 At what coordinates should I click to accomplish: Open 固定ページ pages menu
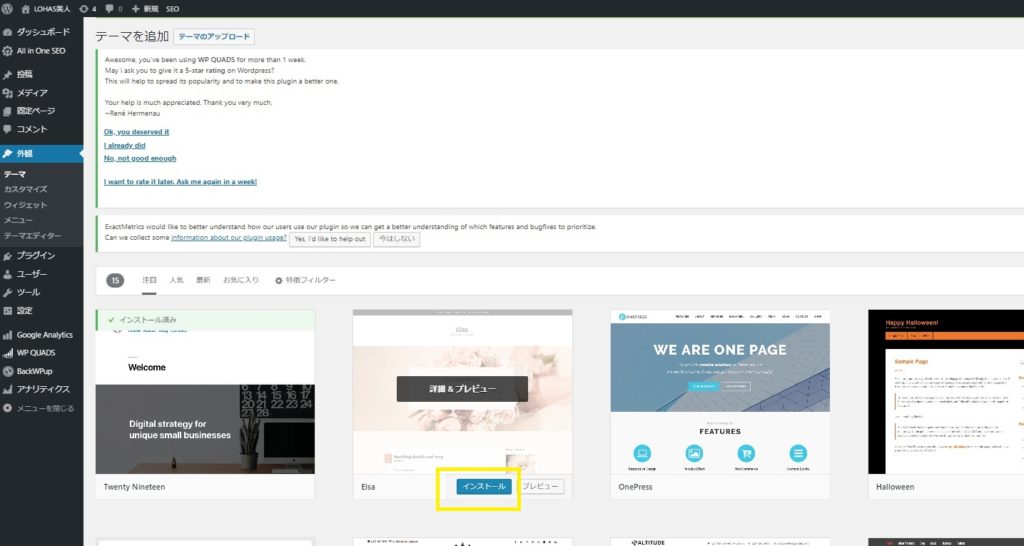pos(41,111)
